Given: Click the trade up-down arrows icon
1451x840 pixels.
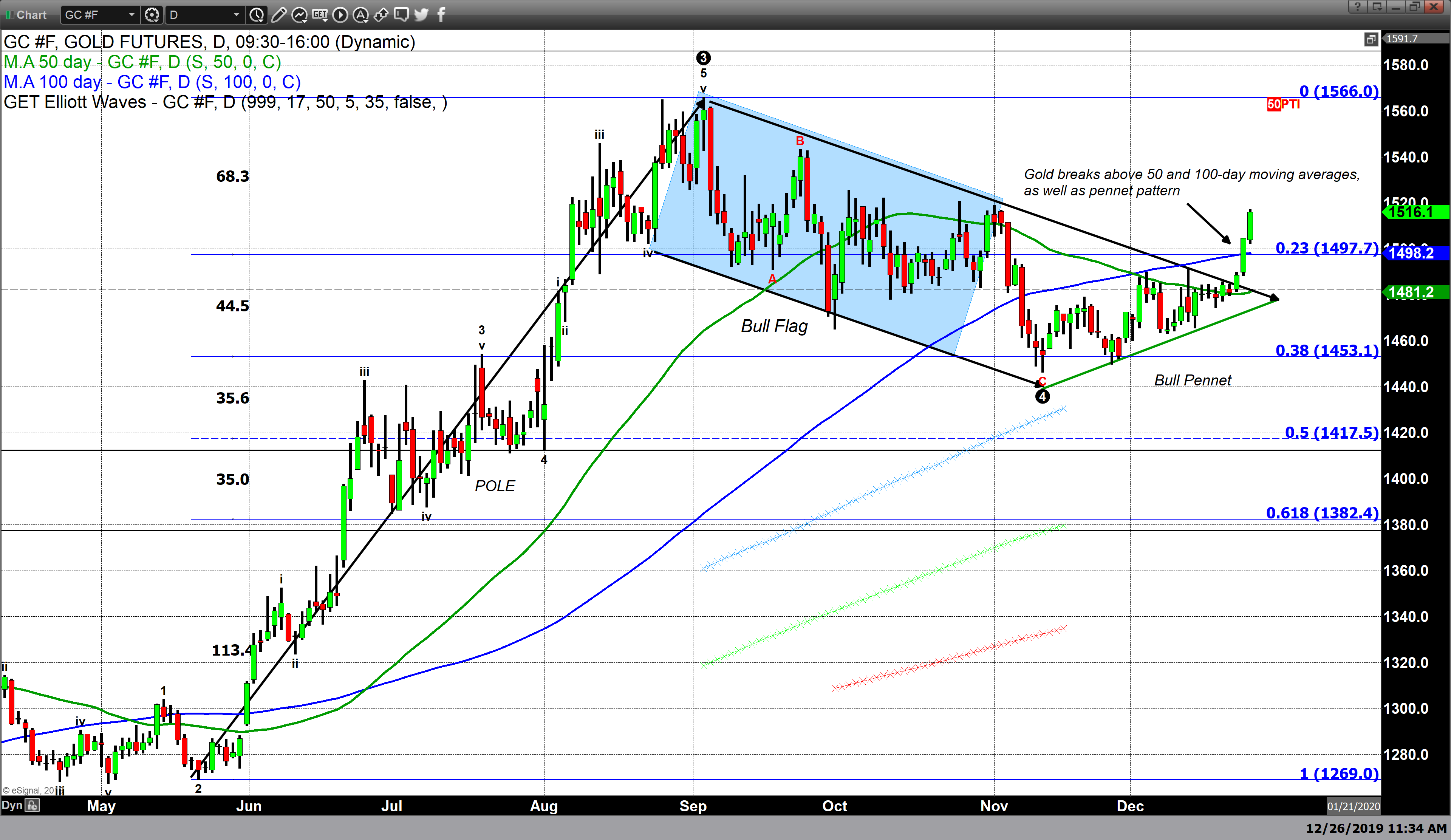Looking at the screenshot, I should point(381,15).
